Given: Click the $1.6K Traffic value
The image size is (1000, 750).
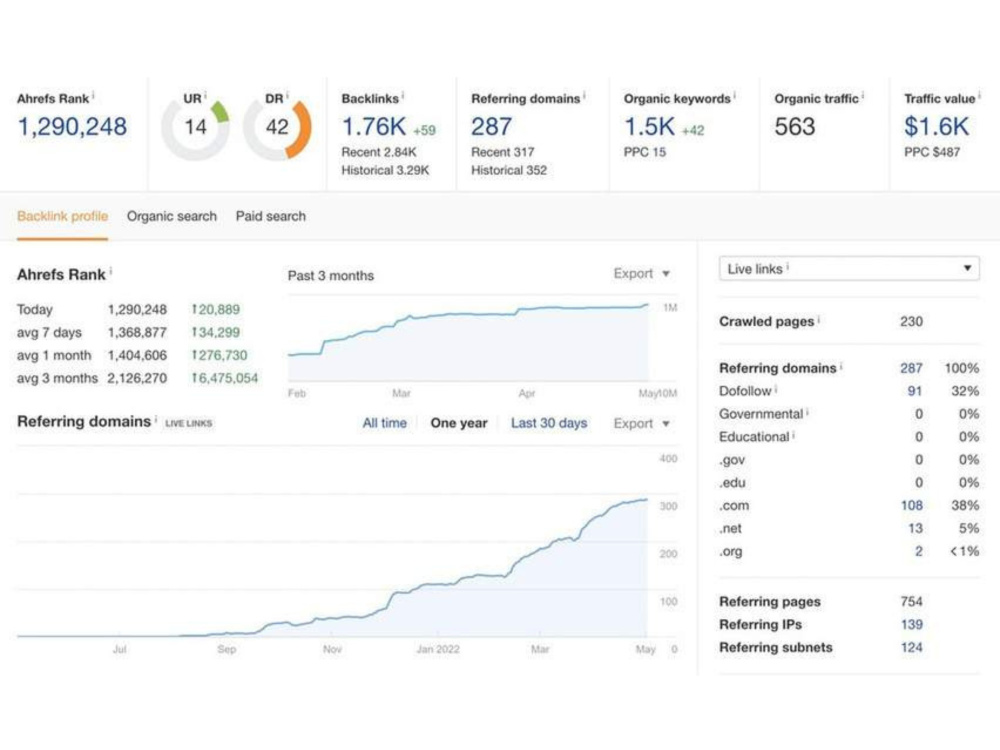Looking at the screenshot, I should pos(936,126).
